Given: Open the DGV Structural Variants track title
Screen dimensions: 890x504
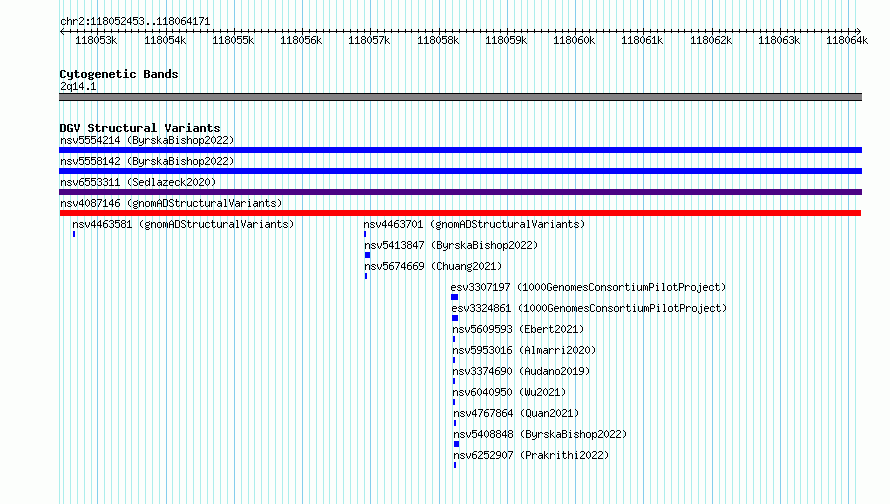Looking at the screenshot, I should (140, 128).
